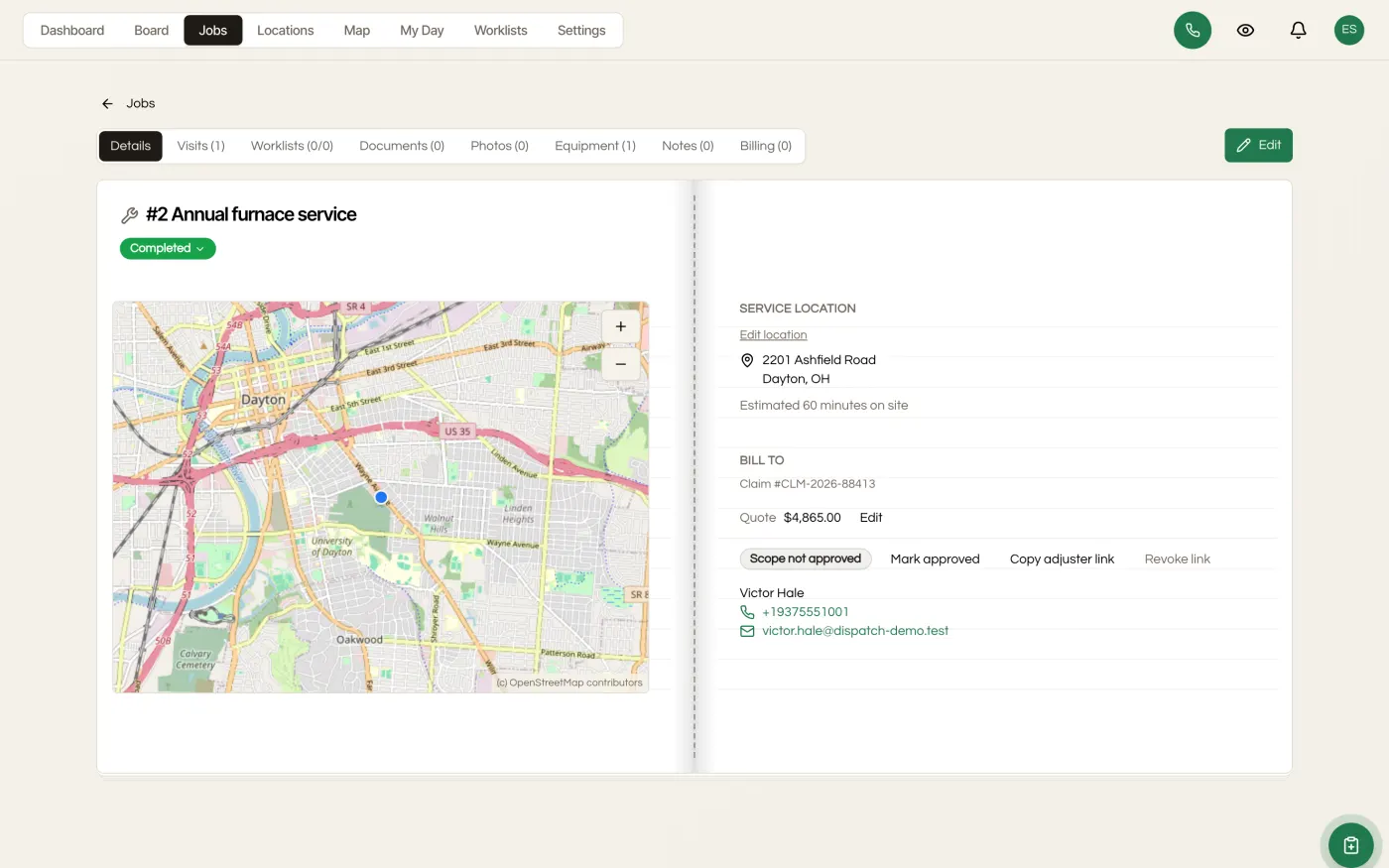Switch to the Notes (0) tab

click(x=688, y=146)
